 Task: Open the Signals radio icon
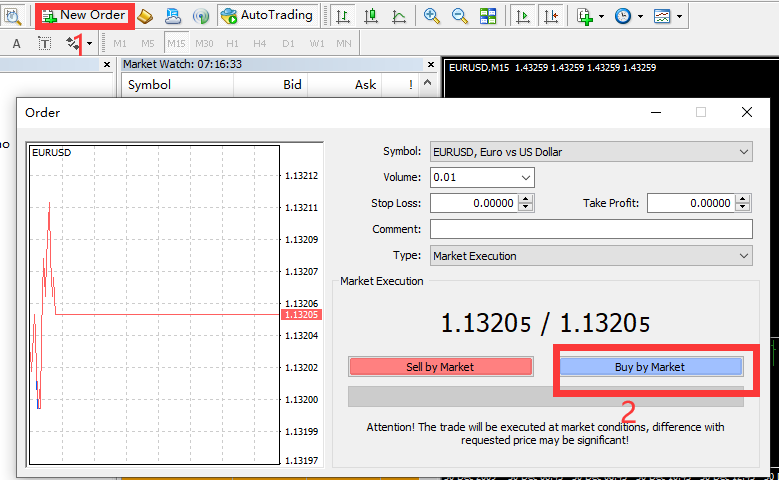(x=201, y=16)
